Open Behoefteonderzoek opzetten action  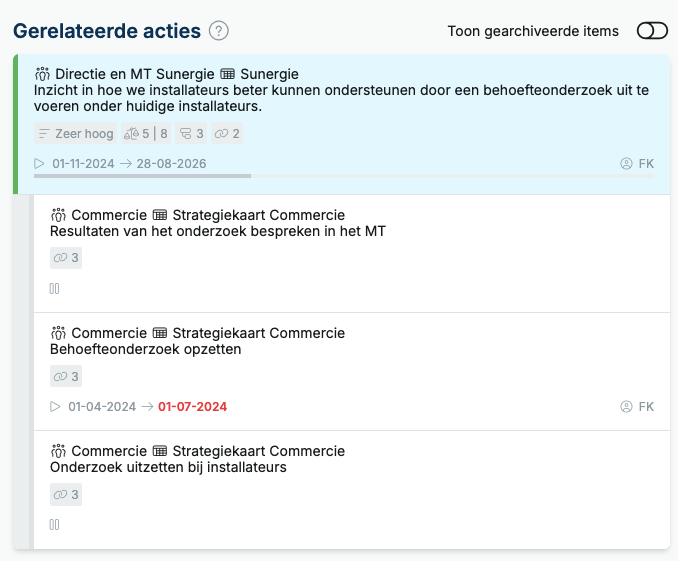146,349
